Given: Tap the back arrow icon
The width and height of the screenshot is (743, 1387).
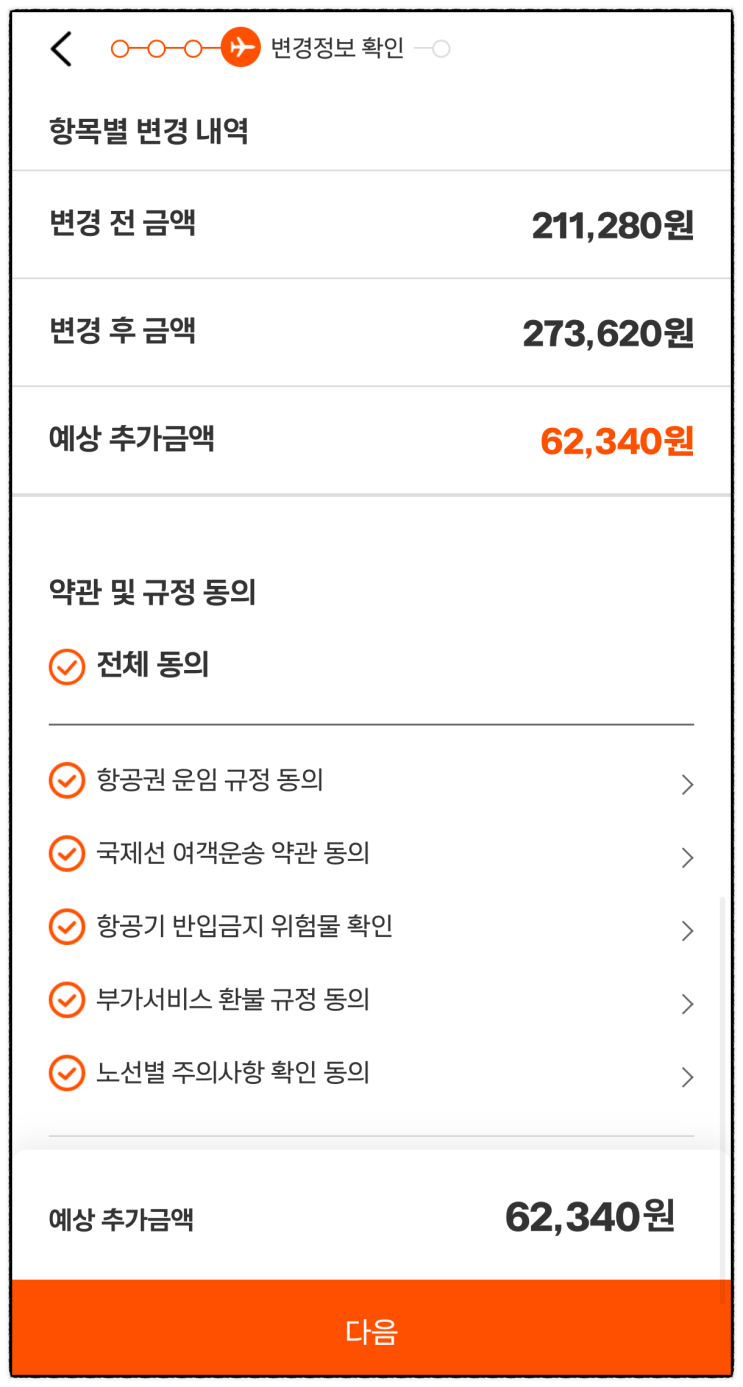Looking at the screenshot, I should (61, 48).
